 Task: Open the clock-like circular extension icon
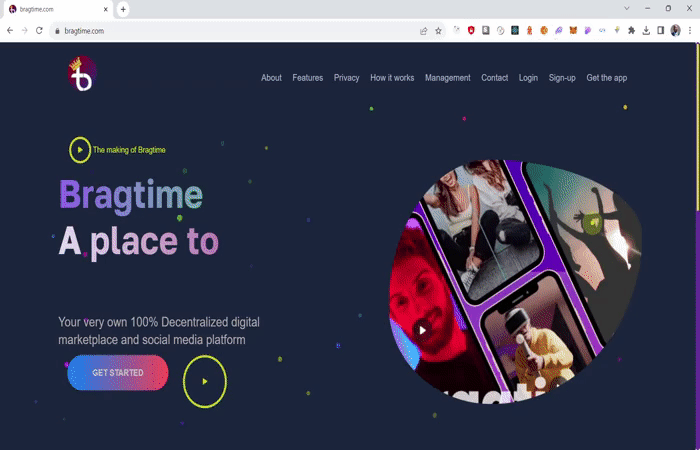[500, 30]
